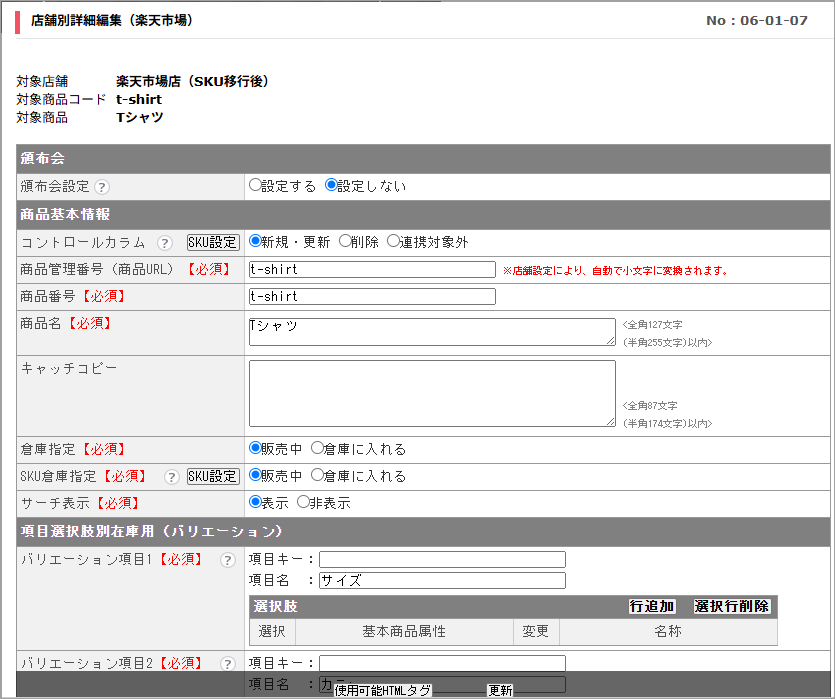Click the 変更 column header
The height and width of the screenshot is (699, 835).
pyautogui.click(x=536, y=631)
